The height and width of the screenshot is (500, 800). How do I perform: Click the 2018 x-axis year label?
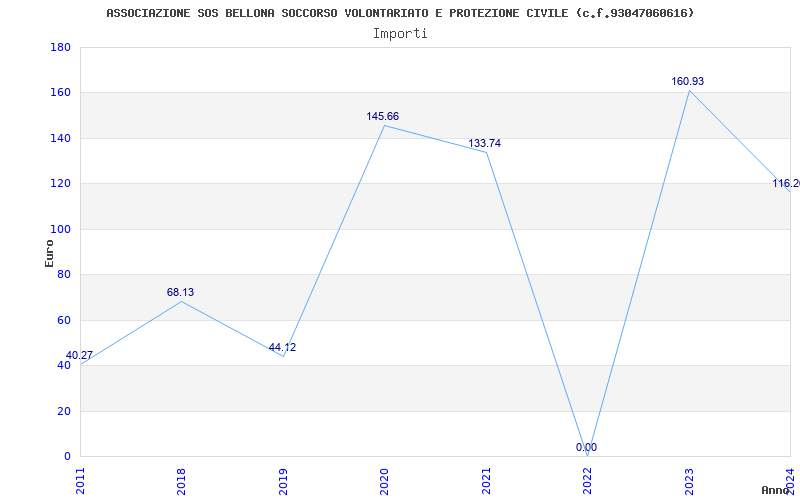(181, 481)
